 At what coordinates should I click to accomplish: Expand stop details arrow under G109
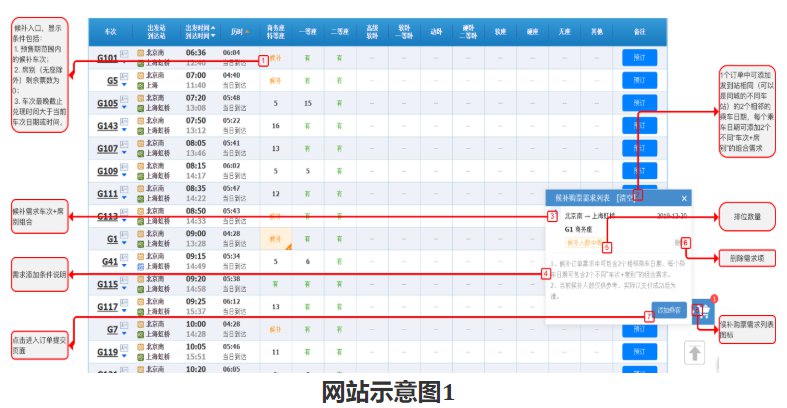(x=124, y=175)
